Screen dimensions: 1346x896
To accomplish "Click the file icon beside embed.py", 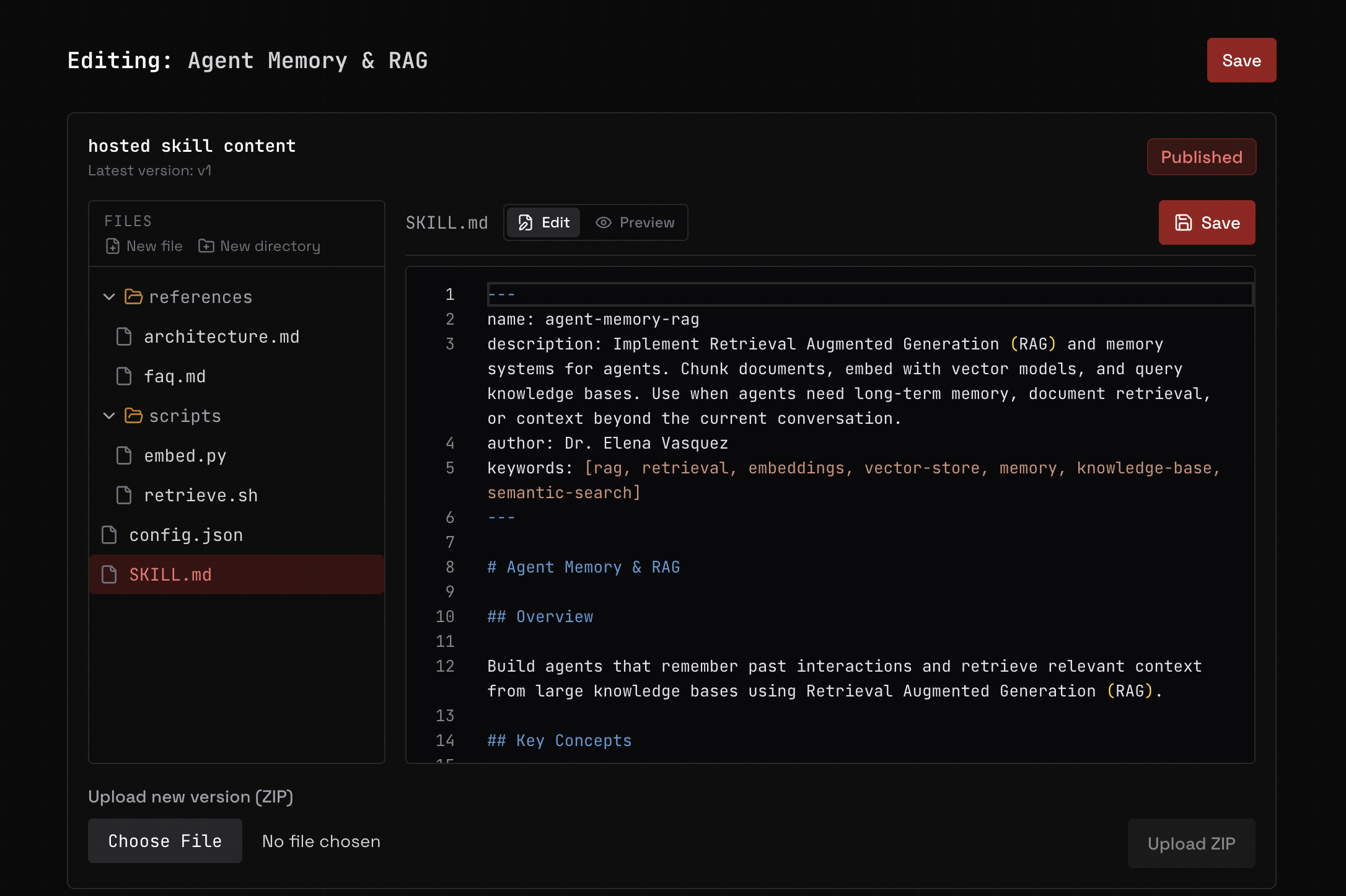I will (x=124, y=456).
